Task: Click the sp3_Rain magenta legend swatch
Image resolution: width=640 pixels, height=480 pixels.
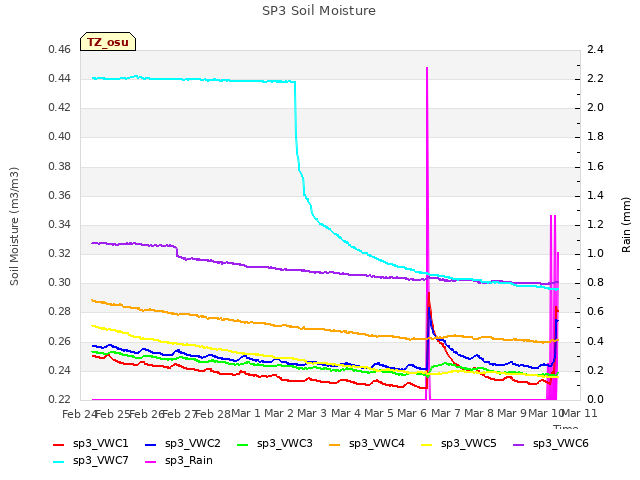Action: (151, 462)
